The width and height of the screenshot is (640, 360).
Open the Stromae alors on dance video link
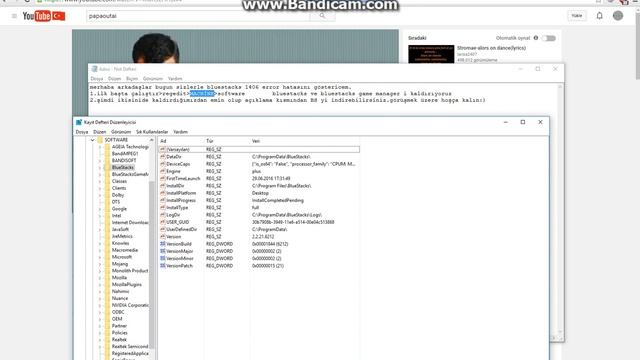(x=491, y=48)
